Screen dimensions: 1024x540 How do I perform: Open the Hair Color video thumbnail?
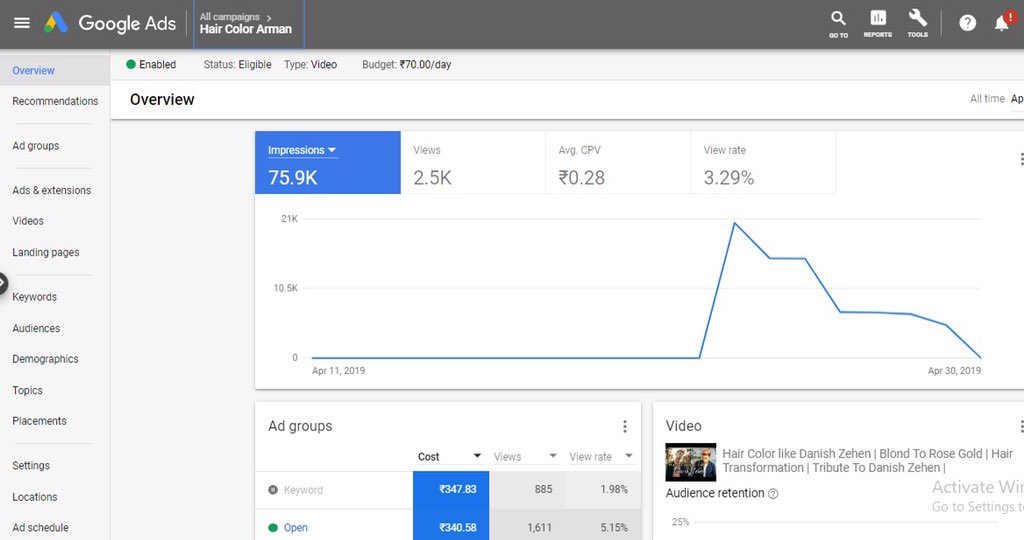[x=690, y=462]
